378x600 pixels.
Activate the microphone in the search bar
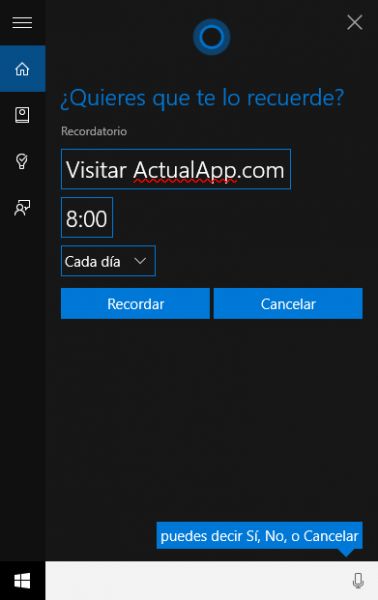pyautogui.click(x=358, y=580)
